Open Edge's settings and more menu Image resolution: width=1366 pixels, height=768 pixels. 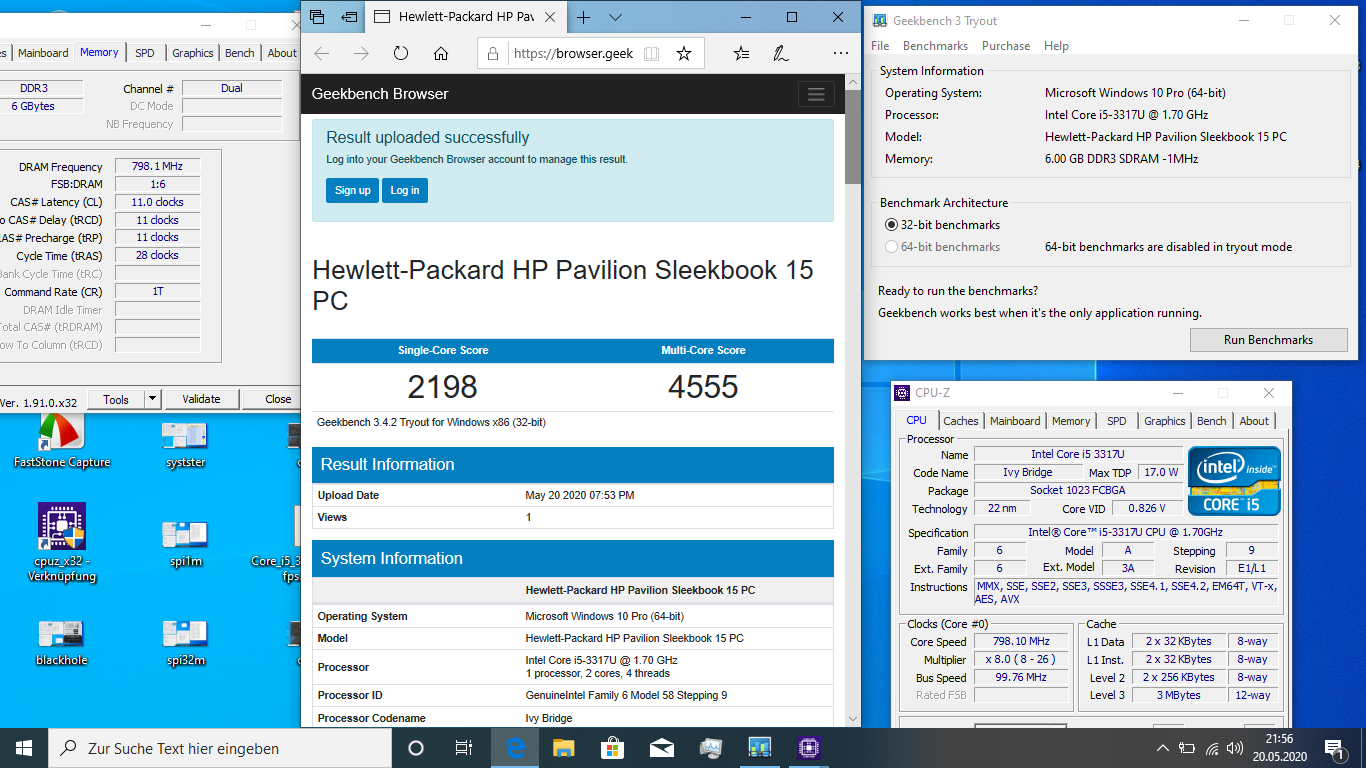(840, 54)
